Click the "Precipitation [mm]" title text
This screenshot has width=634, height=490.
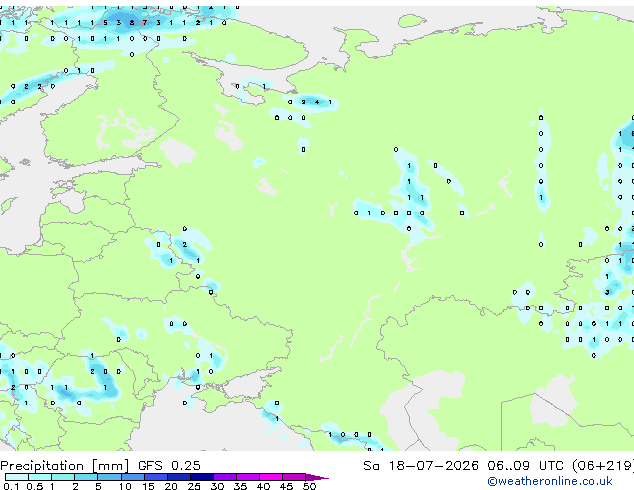coord(65,466)
